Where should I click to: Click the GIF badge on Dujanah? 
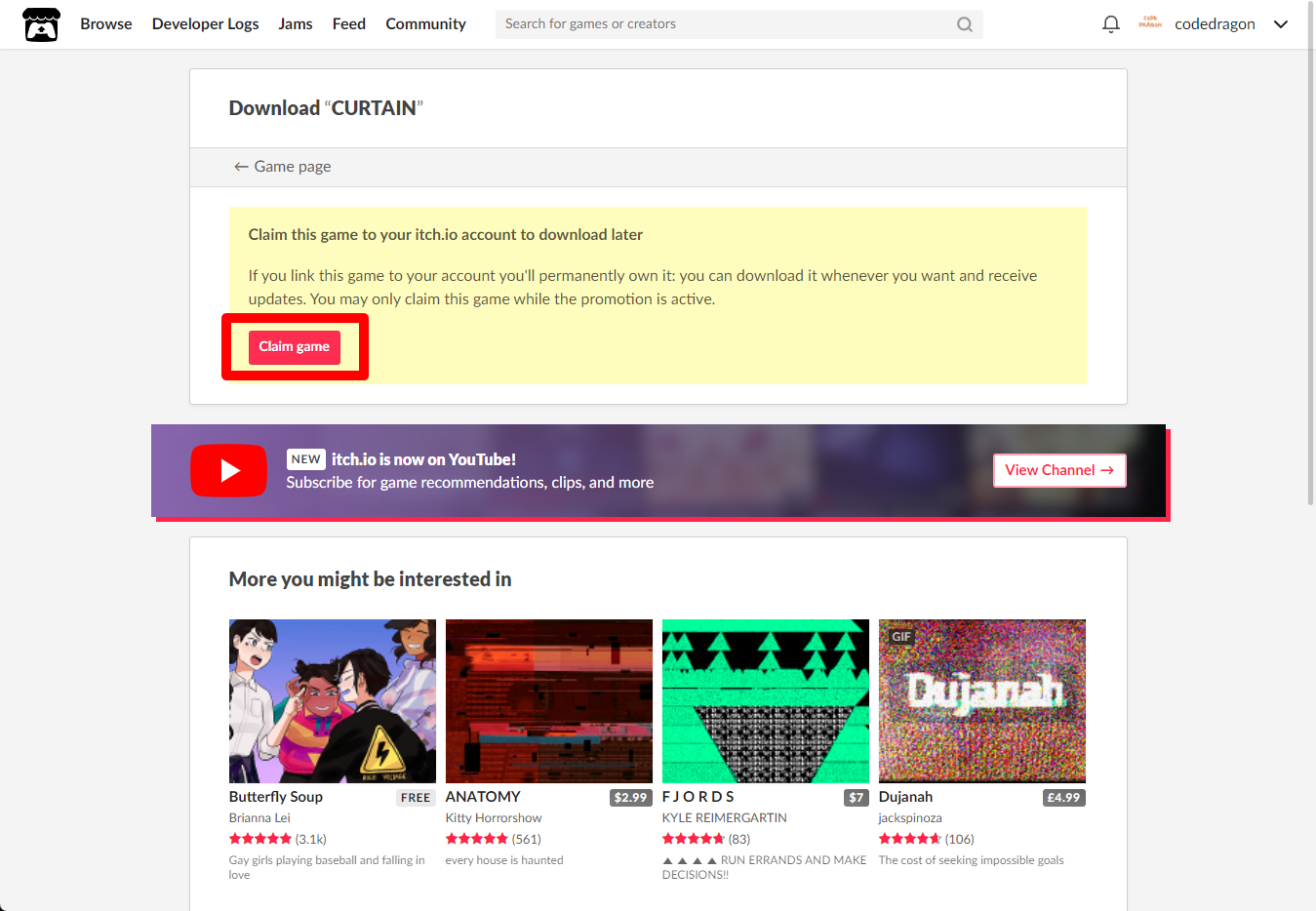[901, 636]
